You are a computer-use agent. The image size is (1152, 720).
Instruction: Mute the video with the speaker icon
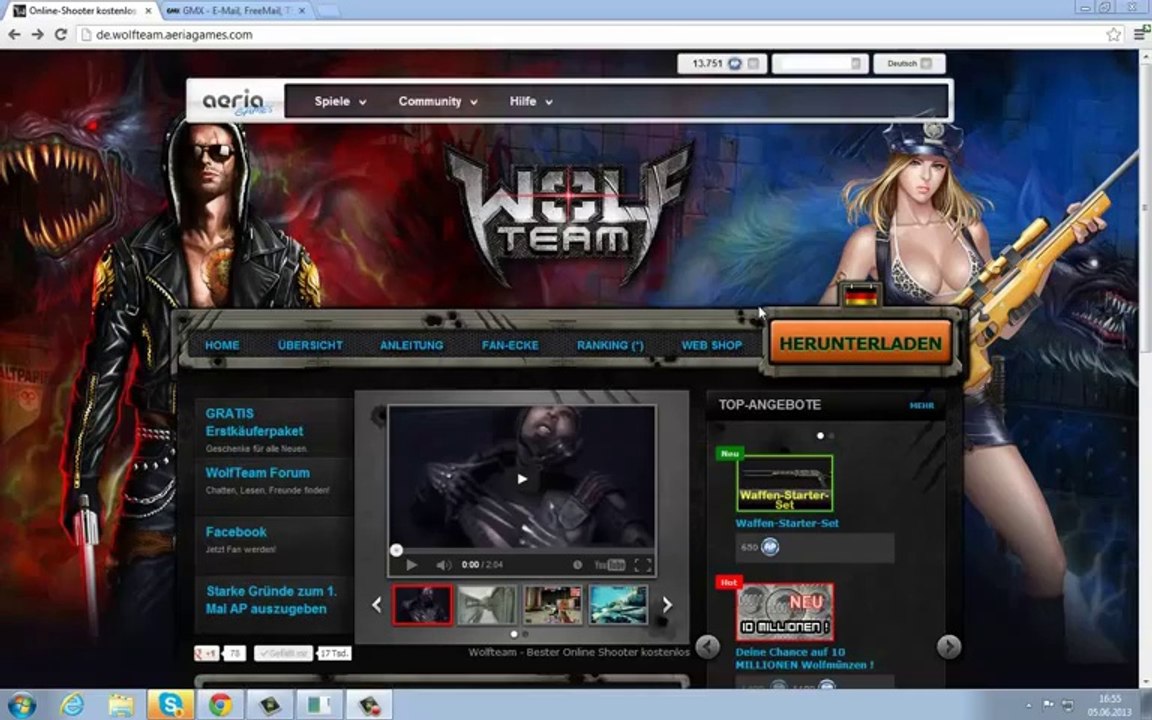click(x=443, y=564)
